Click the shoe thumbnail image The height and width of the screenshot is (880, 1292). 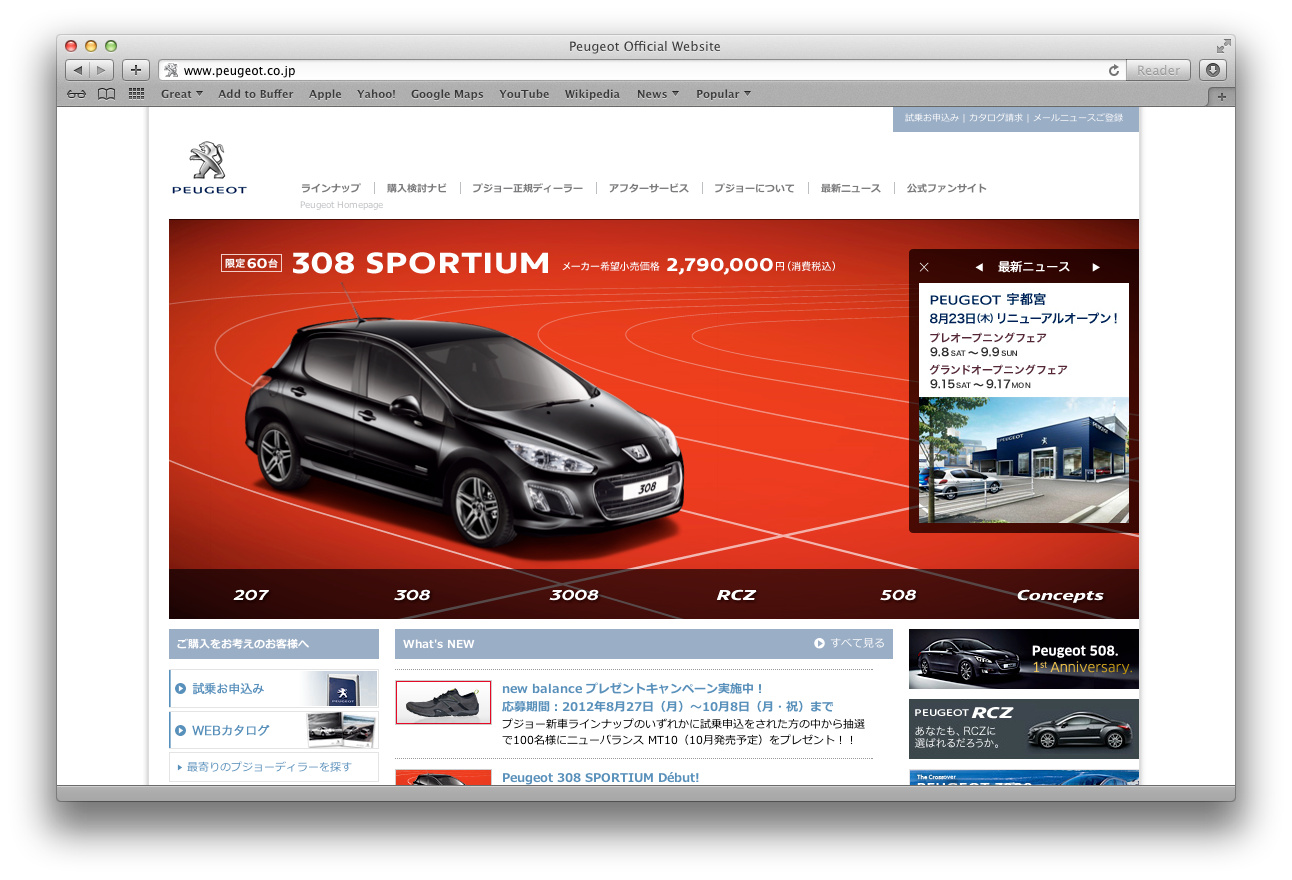pyautogui.click(x=443, y=702)
